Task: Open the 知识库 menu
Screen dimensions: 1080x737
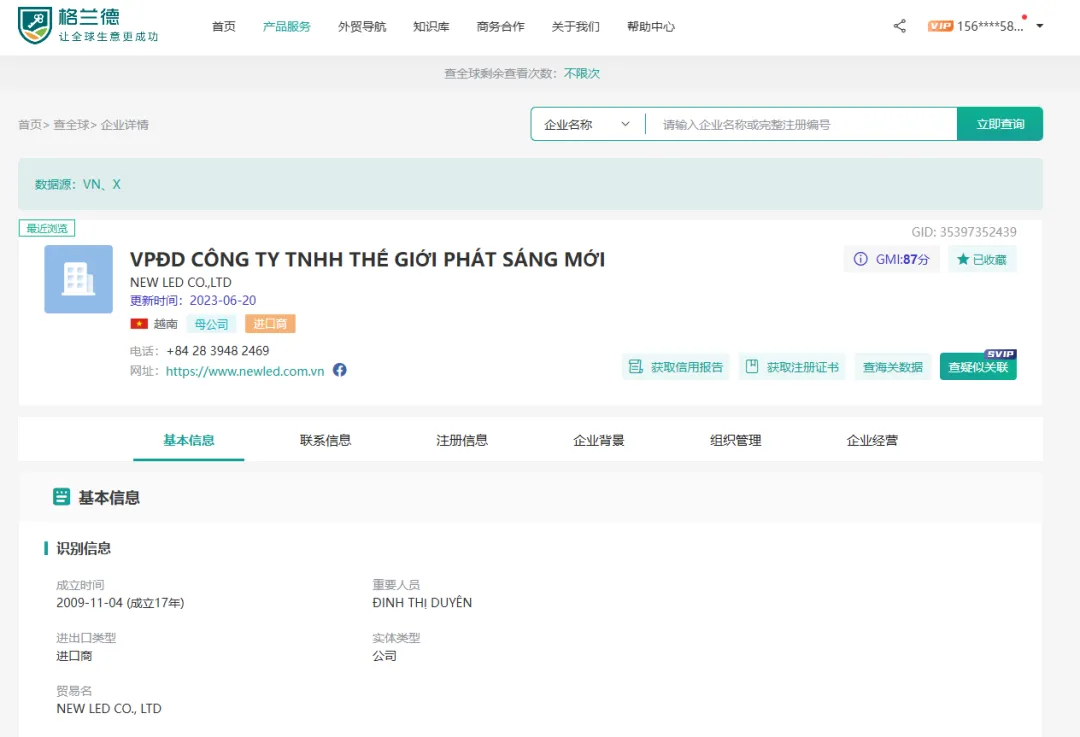Action: 431,27
